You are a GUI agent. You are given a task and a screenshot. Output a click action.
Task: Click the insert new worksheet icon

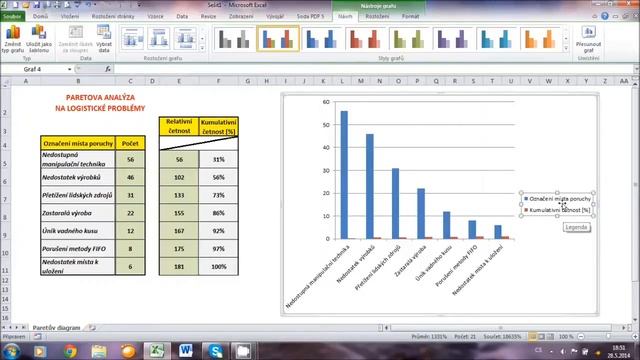tap(92, 327)
